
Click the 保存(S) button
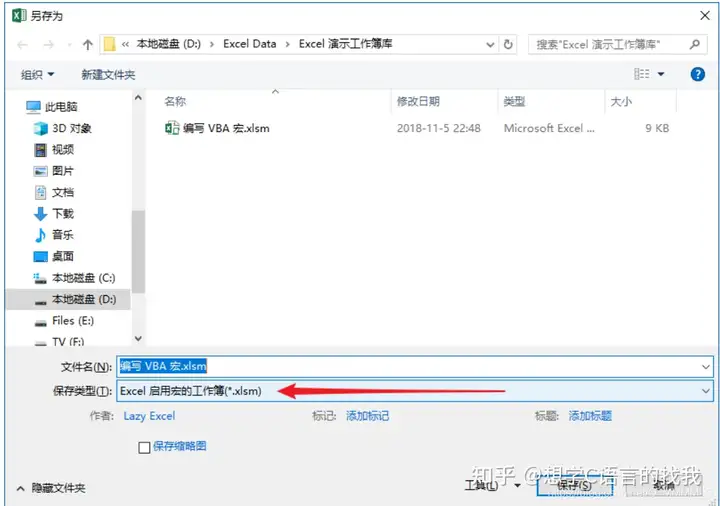tap(574, 486)
